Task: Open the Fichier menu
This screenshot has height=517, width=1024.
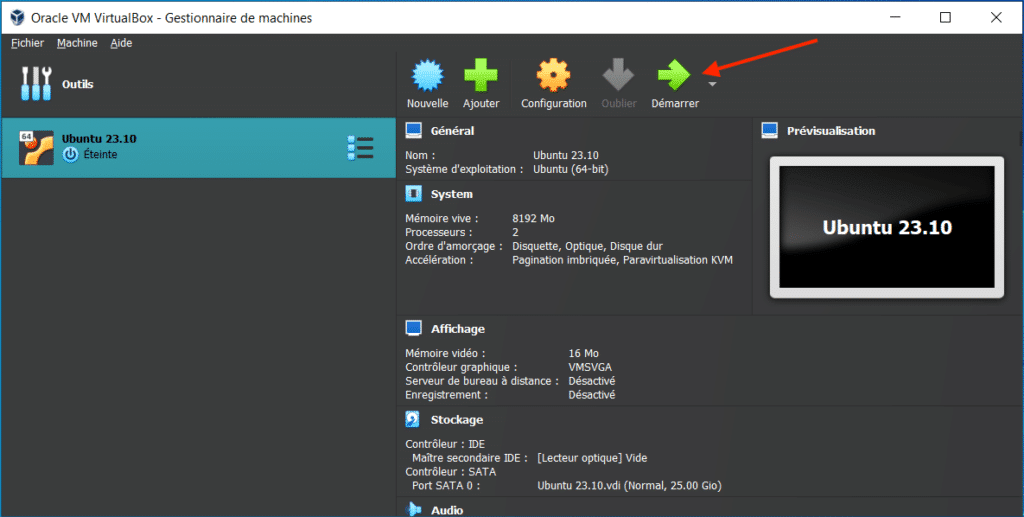Action: [x=27, y=43]
